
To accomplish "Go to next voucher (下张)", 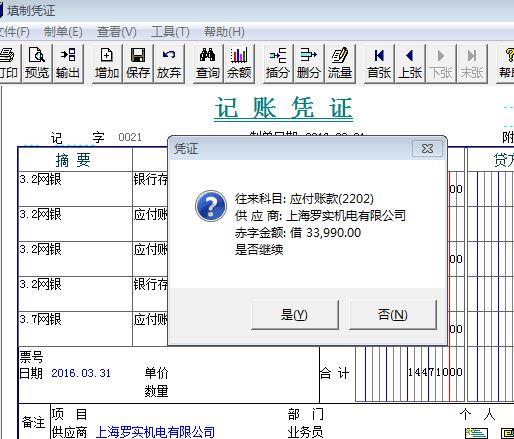I will tap(441, 63).
